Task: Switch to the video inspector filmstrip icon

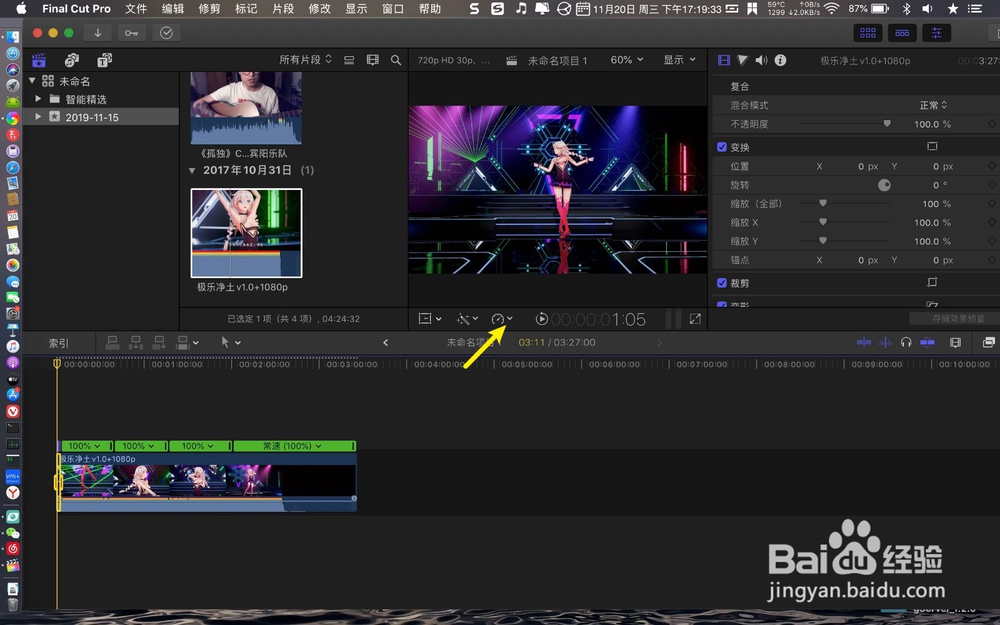Action: coord(724,61)
